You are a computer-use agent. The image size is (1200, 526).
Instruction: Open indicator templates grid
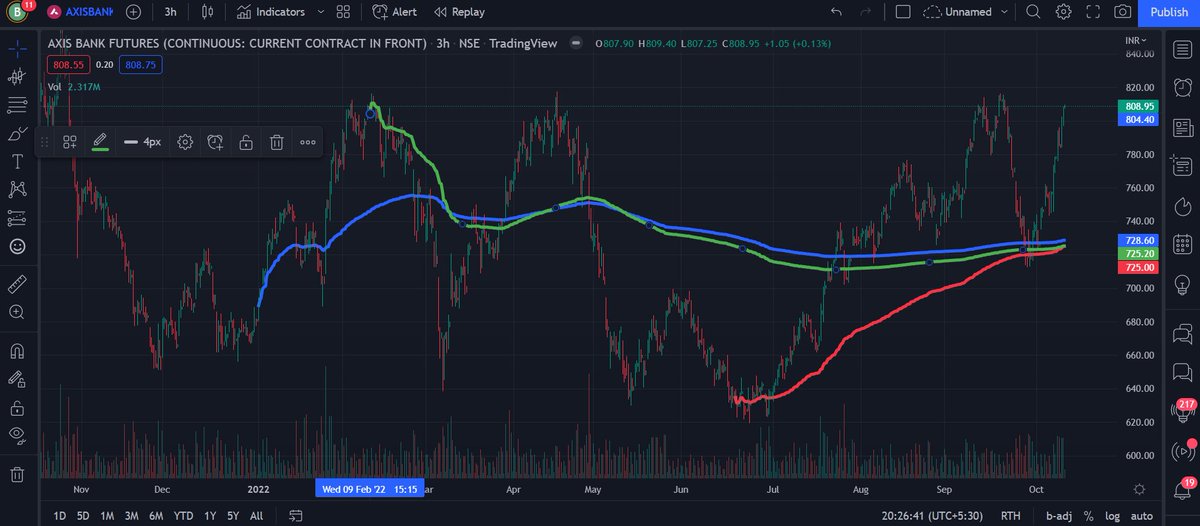tap(344, 12)
